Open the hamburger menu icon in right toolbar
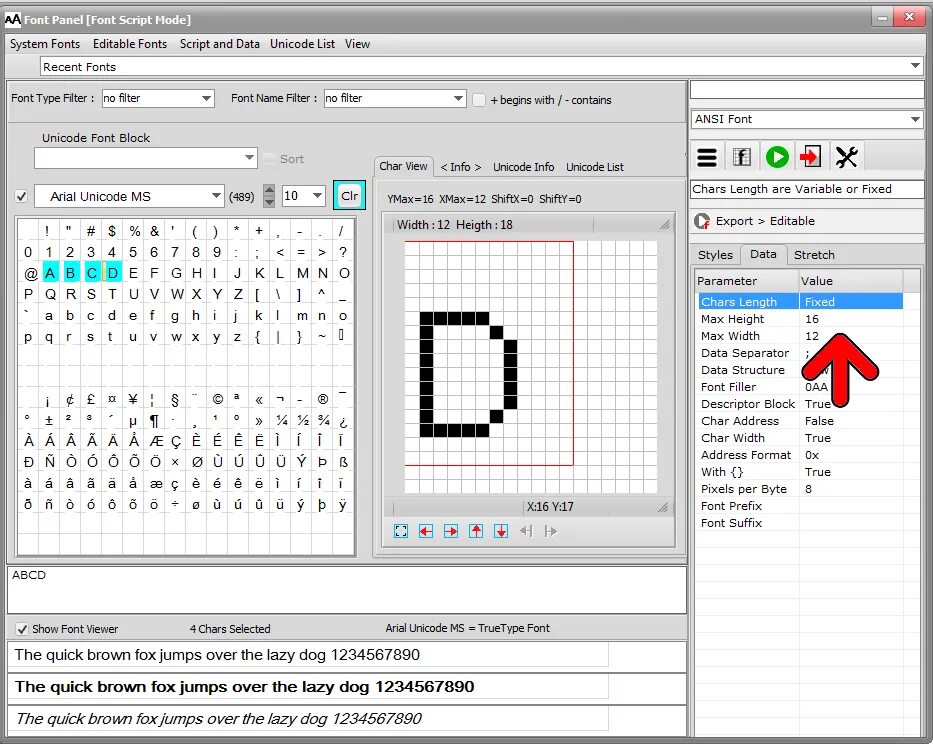The width and height of the screenshot is (933, 744). pyautogui.click(x=706, y=157)
